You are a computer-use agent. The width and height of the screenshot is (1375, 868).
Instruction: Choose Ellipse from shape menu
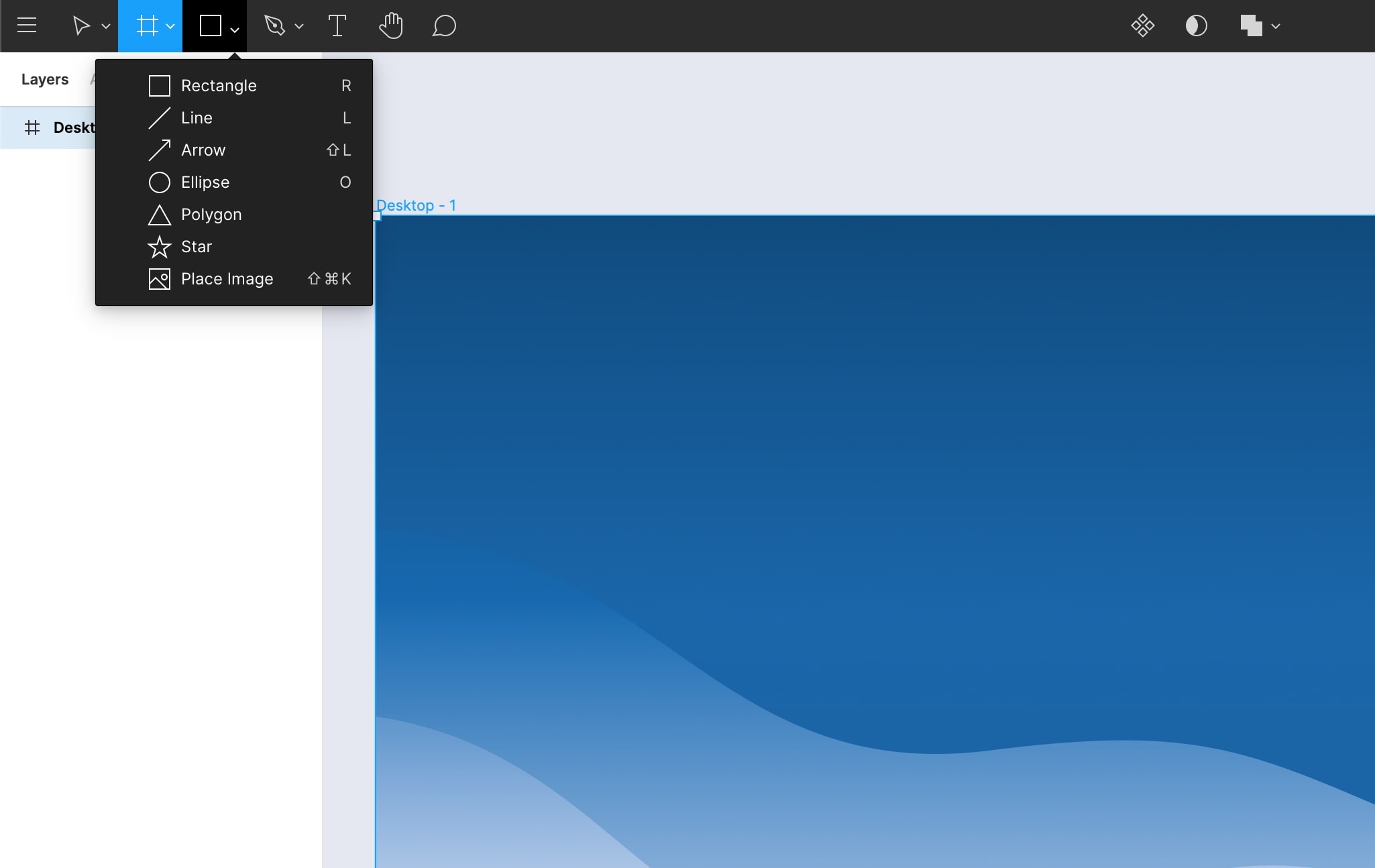pos(205,182)
